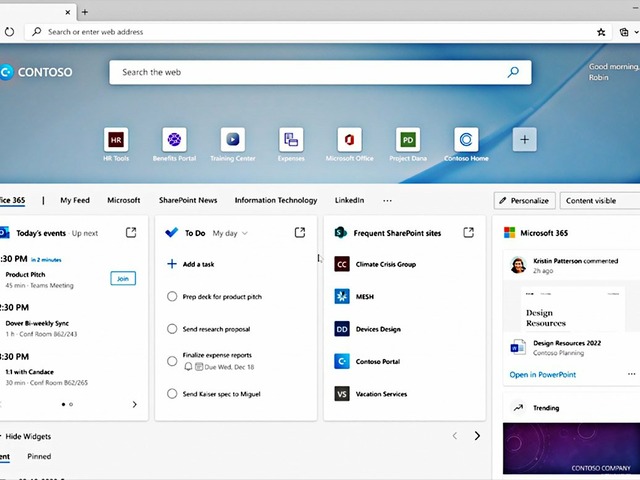The width and height of the screenshot is (640, 480).
Task: Switch to the SharePoint News tab
Action: pos(187,200)
